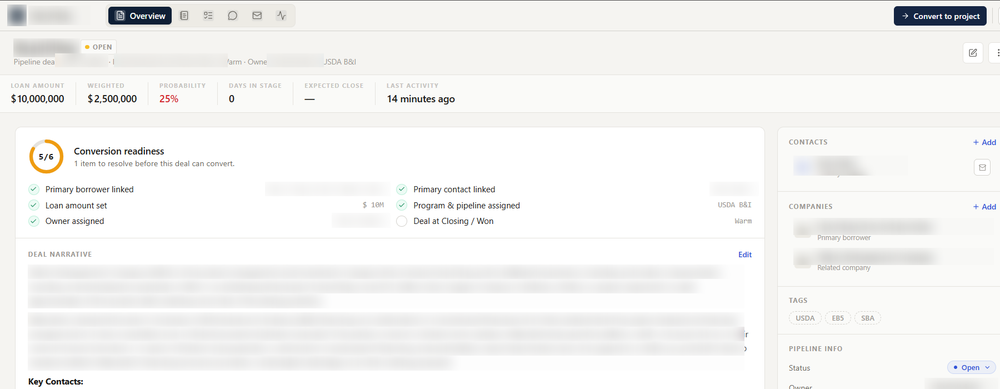Open the notes document tab icon
Viewport: 1000px width, 389px height.
point(184,16)
